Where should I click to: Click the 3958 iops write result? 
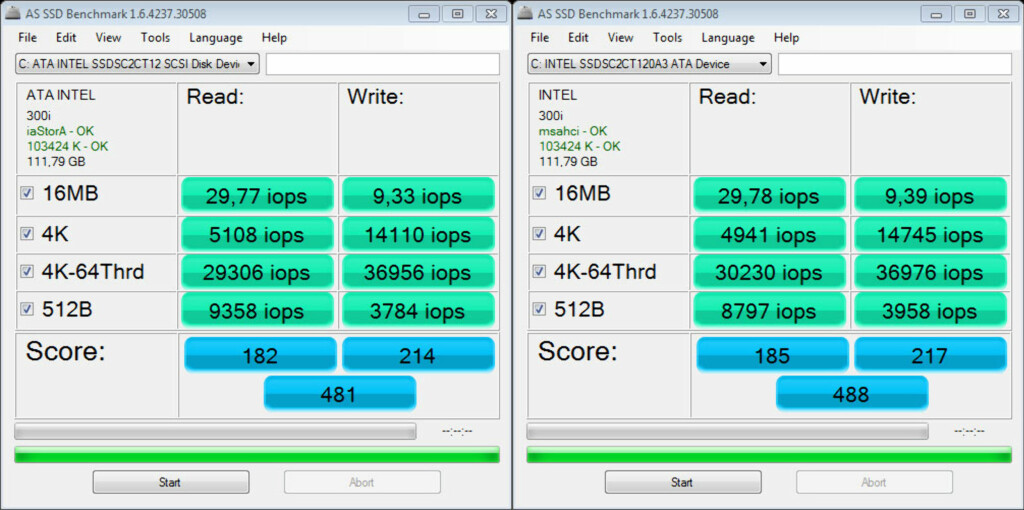pos(930,310)
